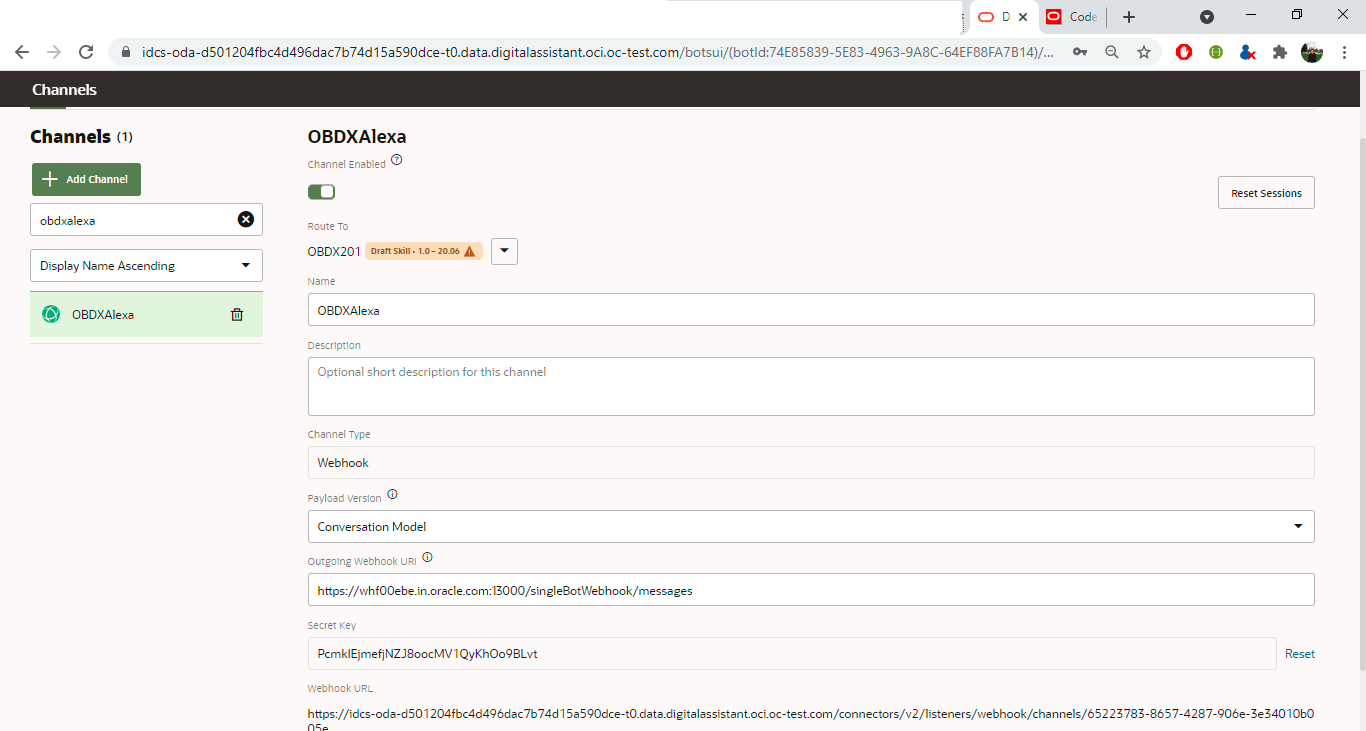Switch to the first Oracle tab
This screenshot has width=1366, height=731.
point(1003,17)
